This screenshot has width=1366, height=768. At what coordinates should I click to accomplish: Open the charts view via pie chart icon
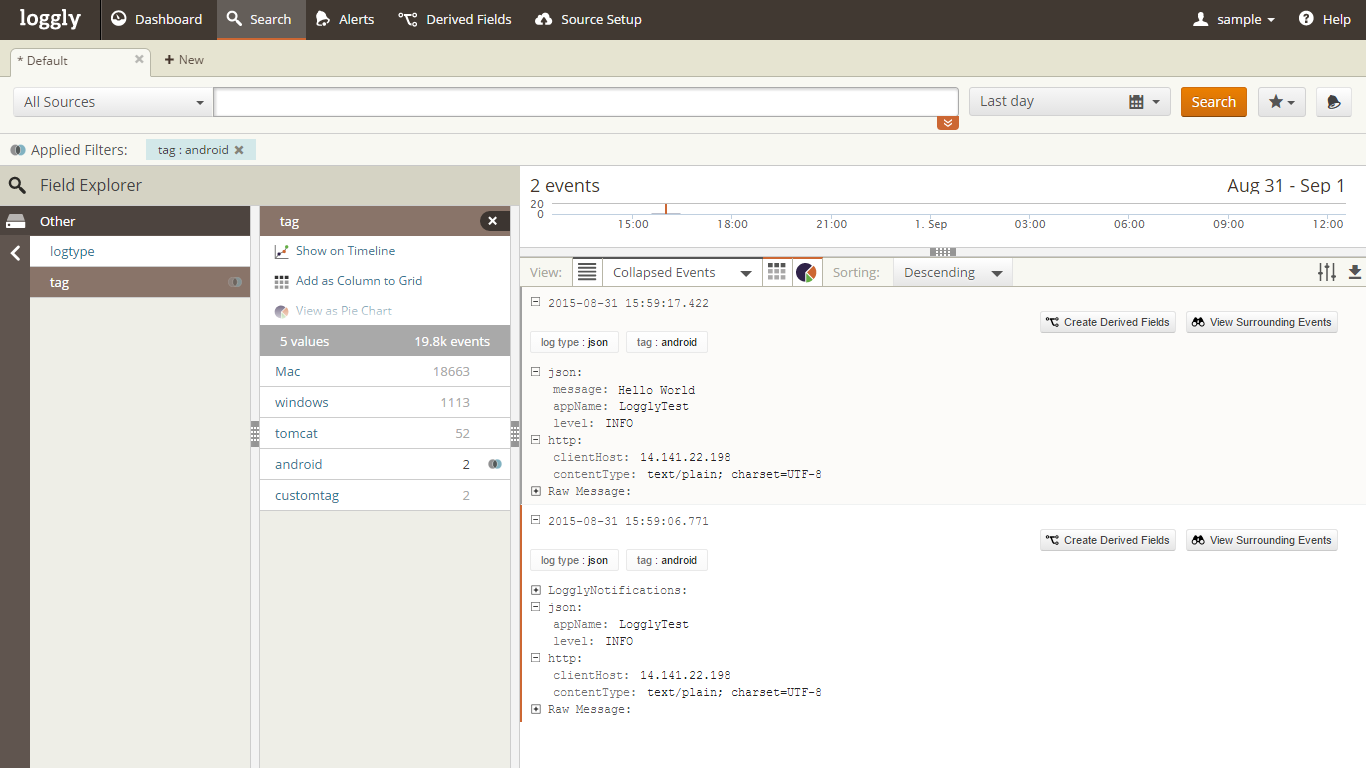tap(806, 271)
